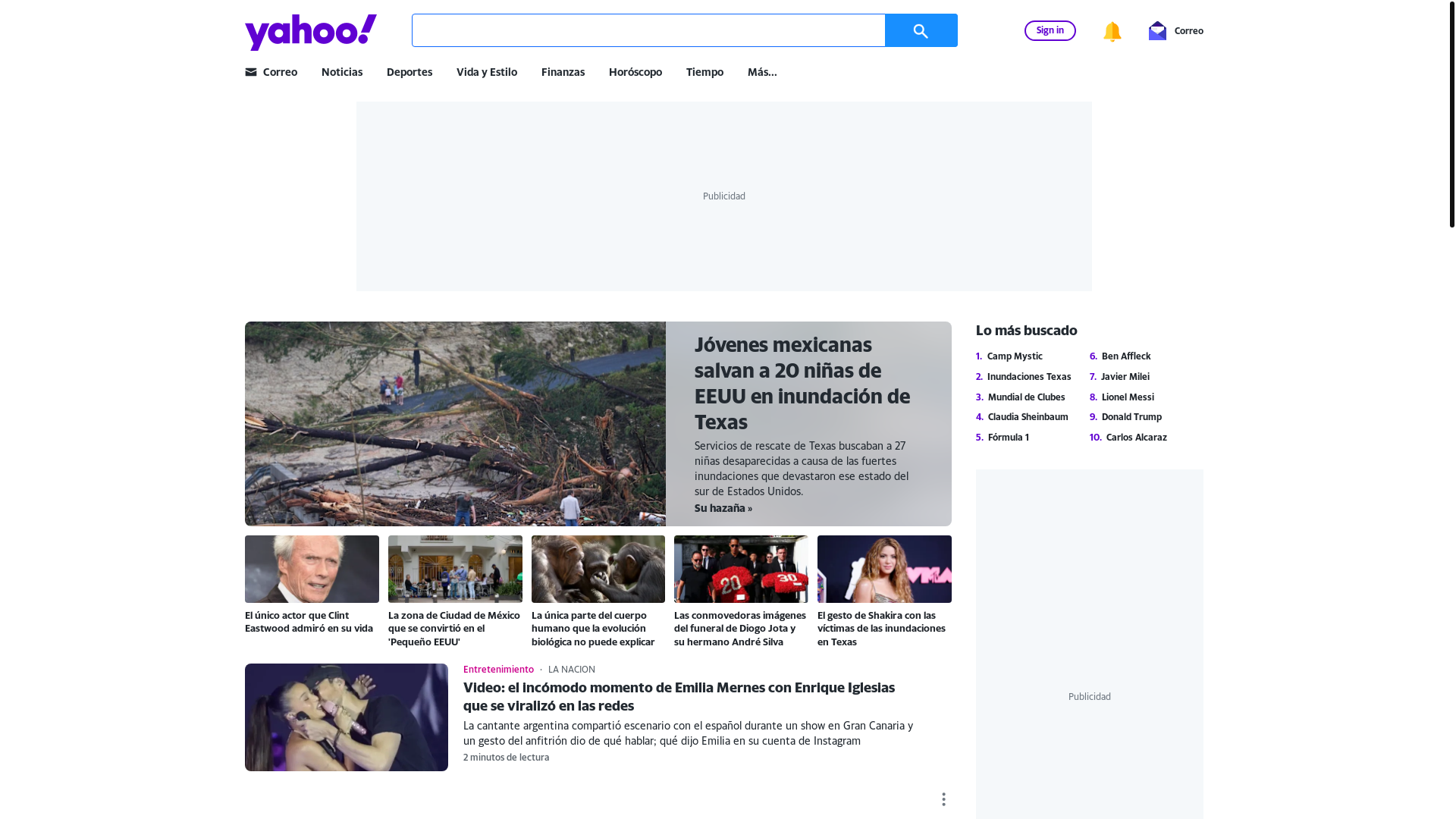Open the Emilia Mernes video thumbnail
The width and height of the screenshot is (1456, 819).
347,717
